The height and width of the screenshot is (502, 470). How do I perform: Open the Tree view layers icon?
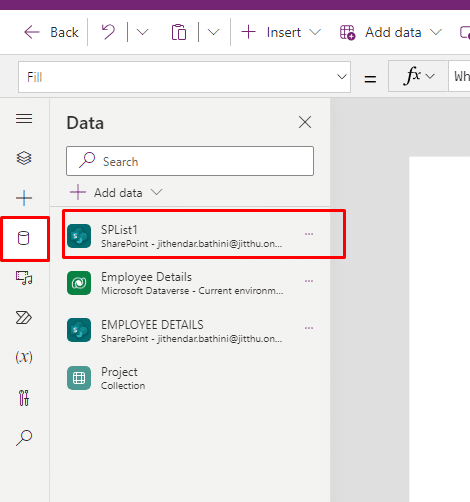point(24,158)
